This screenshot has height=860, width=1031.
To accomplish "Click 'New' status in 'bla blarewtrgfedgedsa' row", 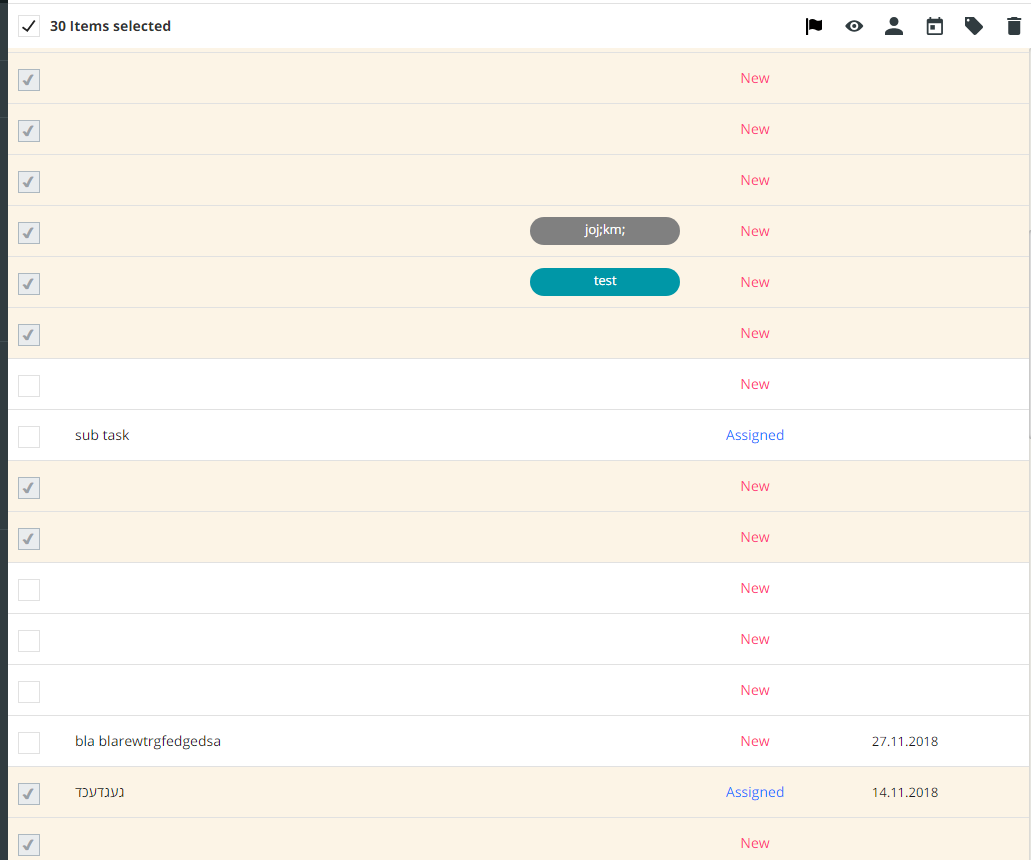I will 755,741.
